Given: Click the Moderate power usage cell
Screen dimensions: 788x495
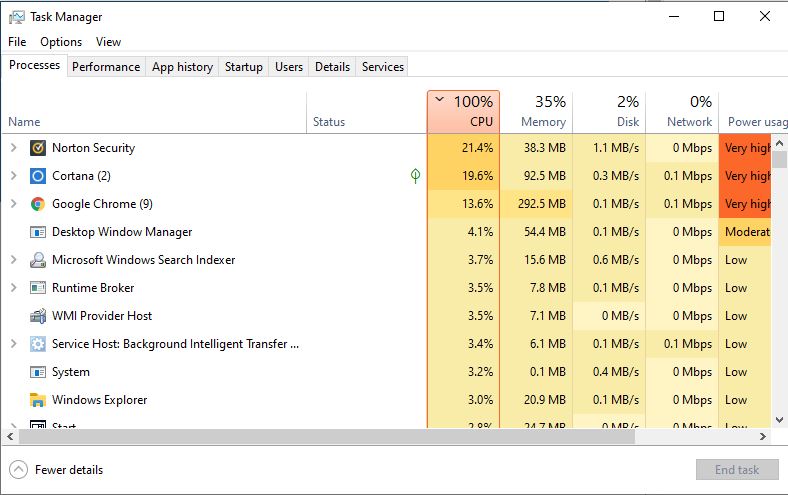Looking at the screenshot, I should tap(745, 232).
